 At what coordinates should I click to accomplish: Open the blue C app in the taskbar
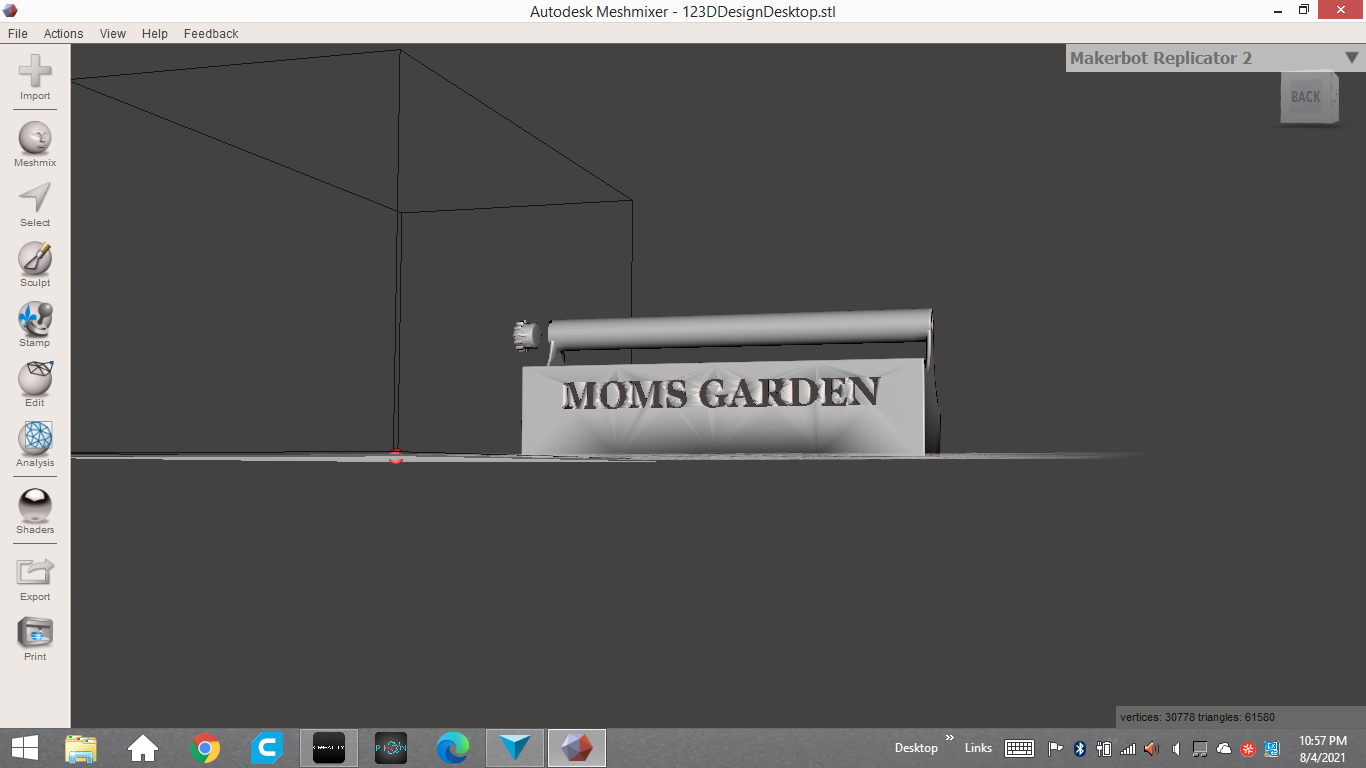(x=267, y=748)
